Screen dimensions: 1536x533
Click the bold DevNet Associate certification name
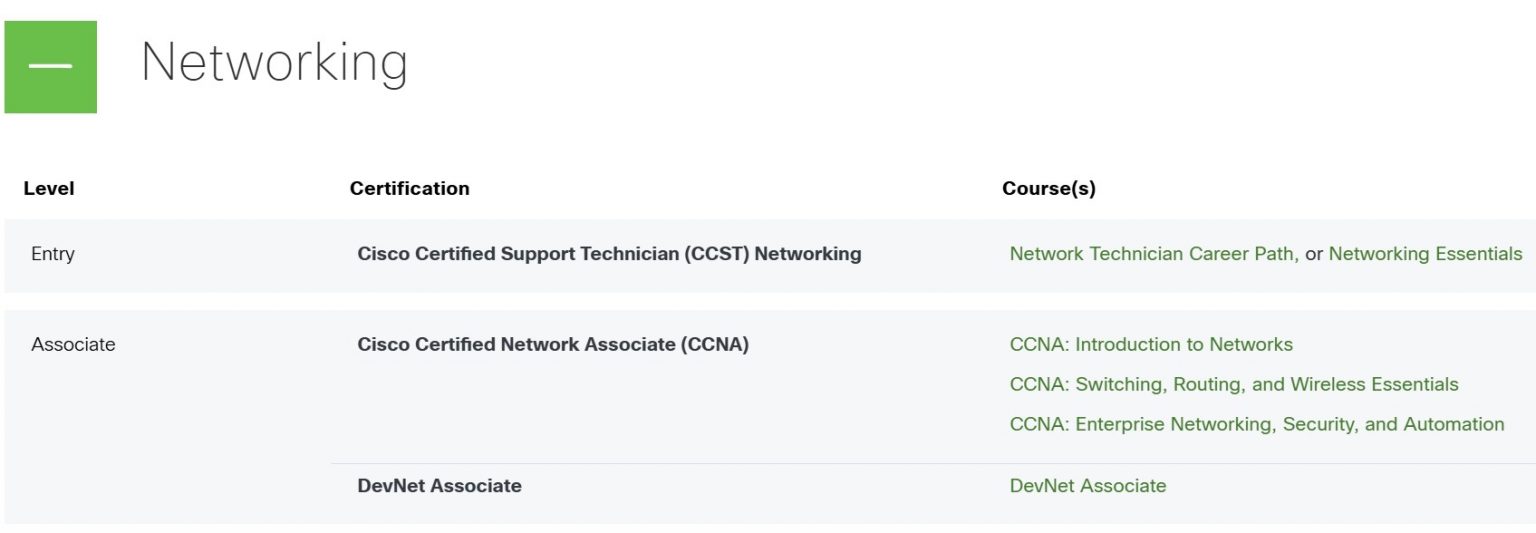click(439, 486)
